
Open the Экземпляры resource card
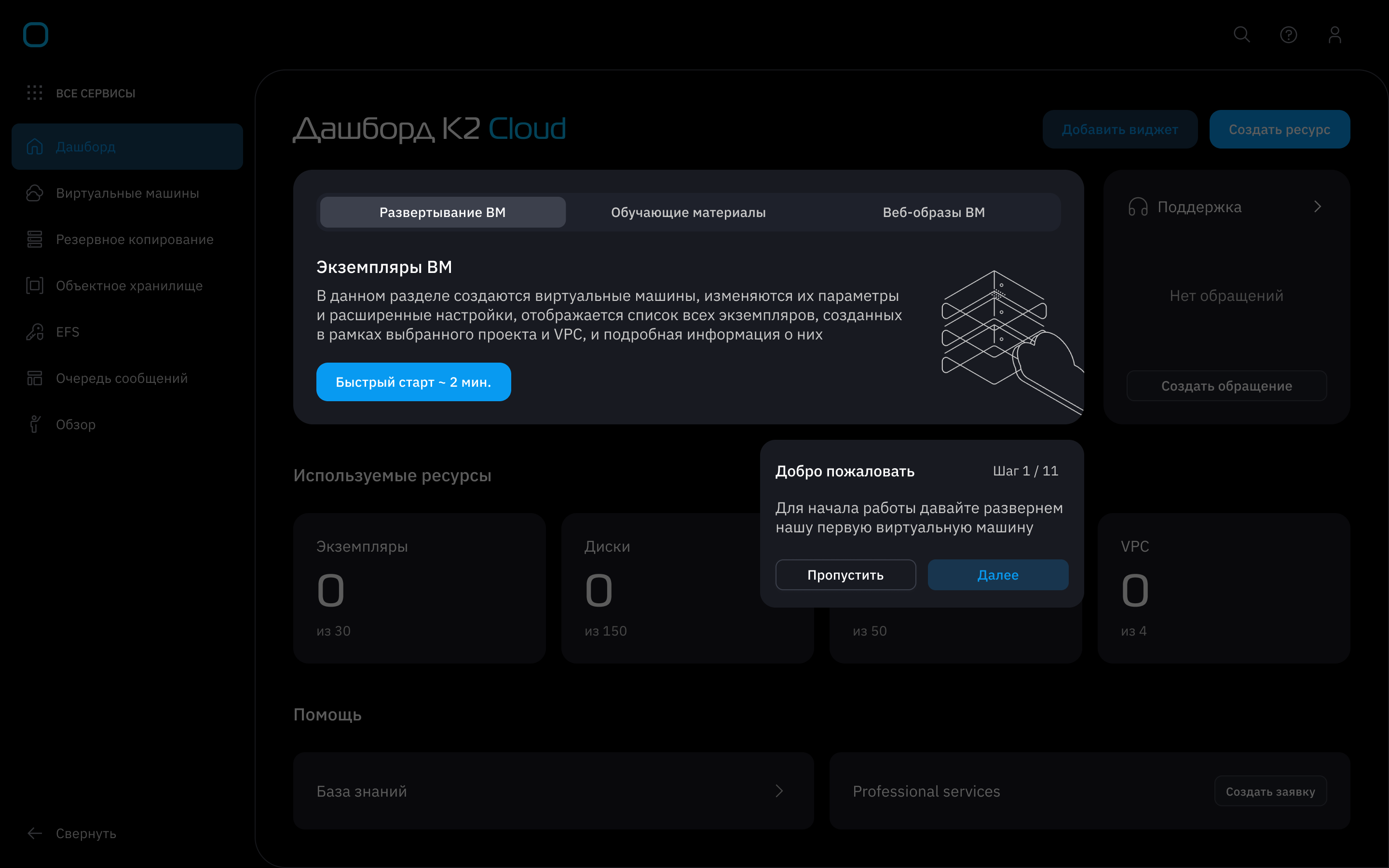pyautogui.click(x=419, y=588)
